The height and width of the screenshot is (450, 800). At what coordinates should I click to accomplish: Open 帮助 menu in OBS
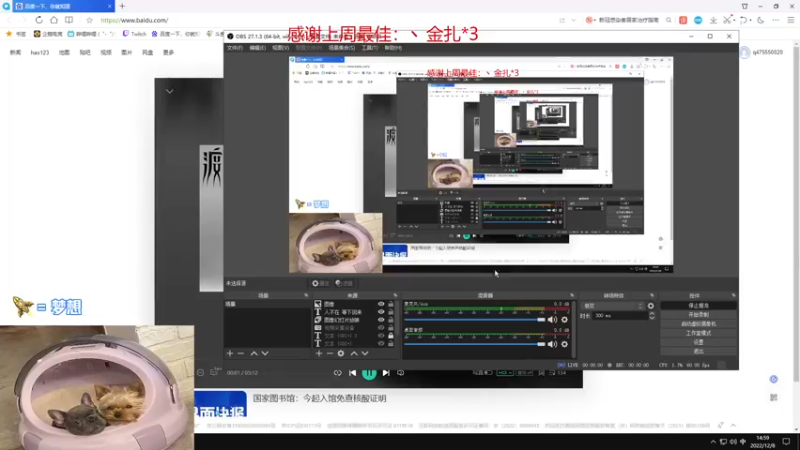pos(393,47)
